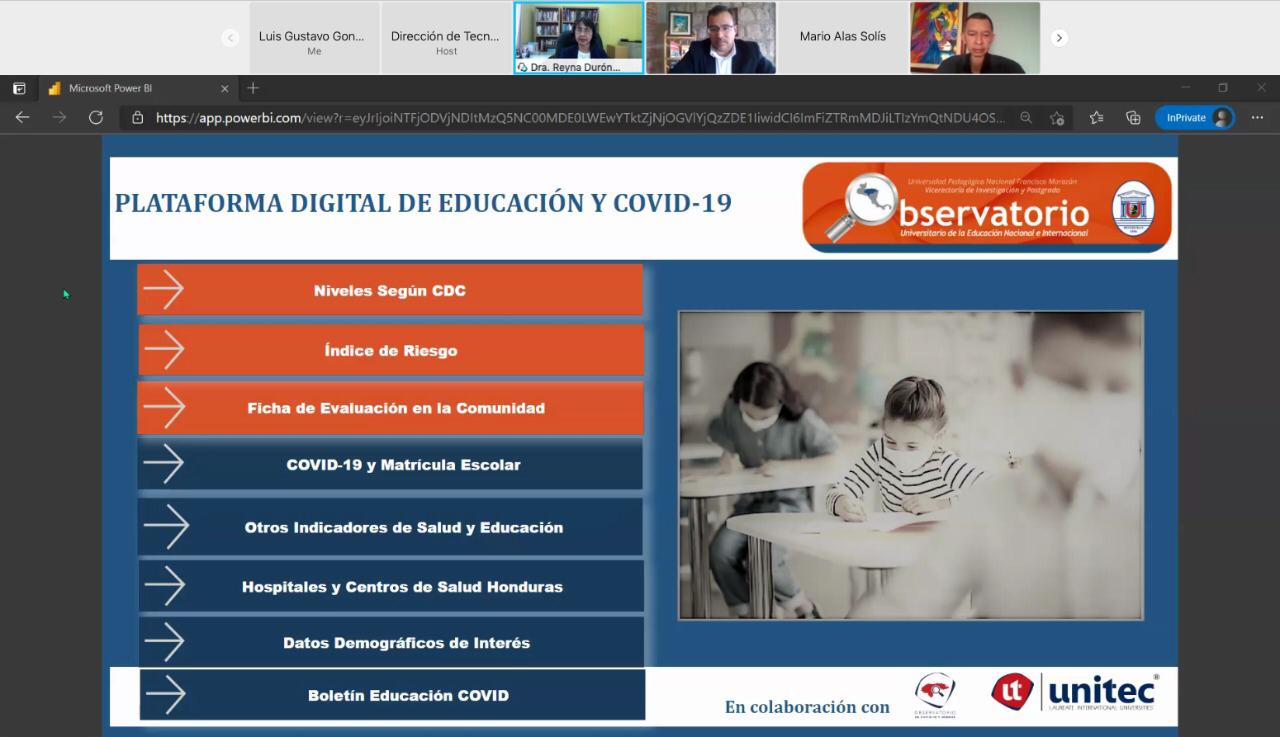Open the Favorites list icon
The width and height of the screenshot is (1280, 737).
click(1097, 118)
